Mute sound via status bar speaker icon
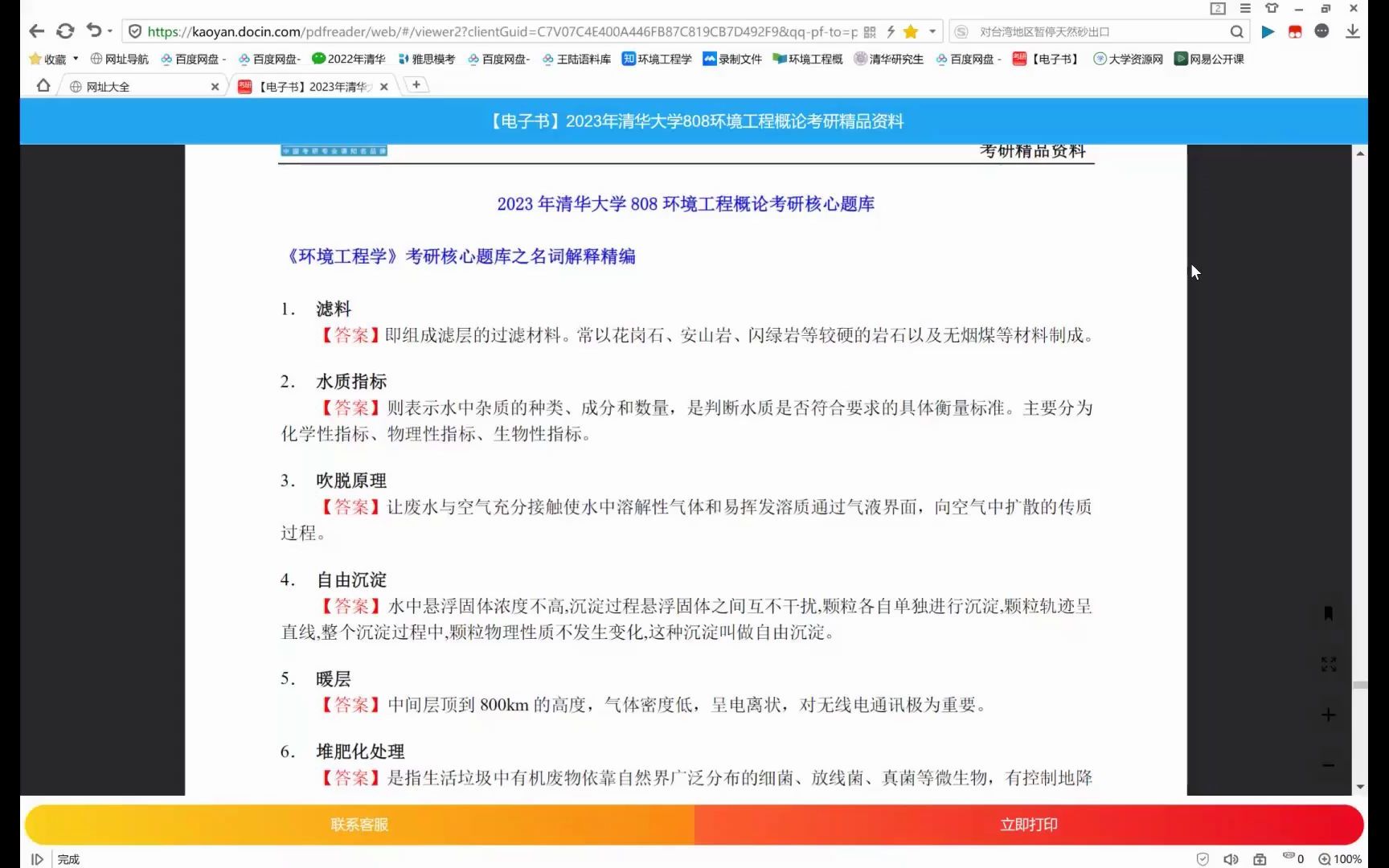This screenshot has width=1389, height=868. click(1231, 859)
